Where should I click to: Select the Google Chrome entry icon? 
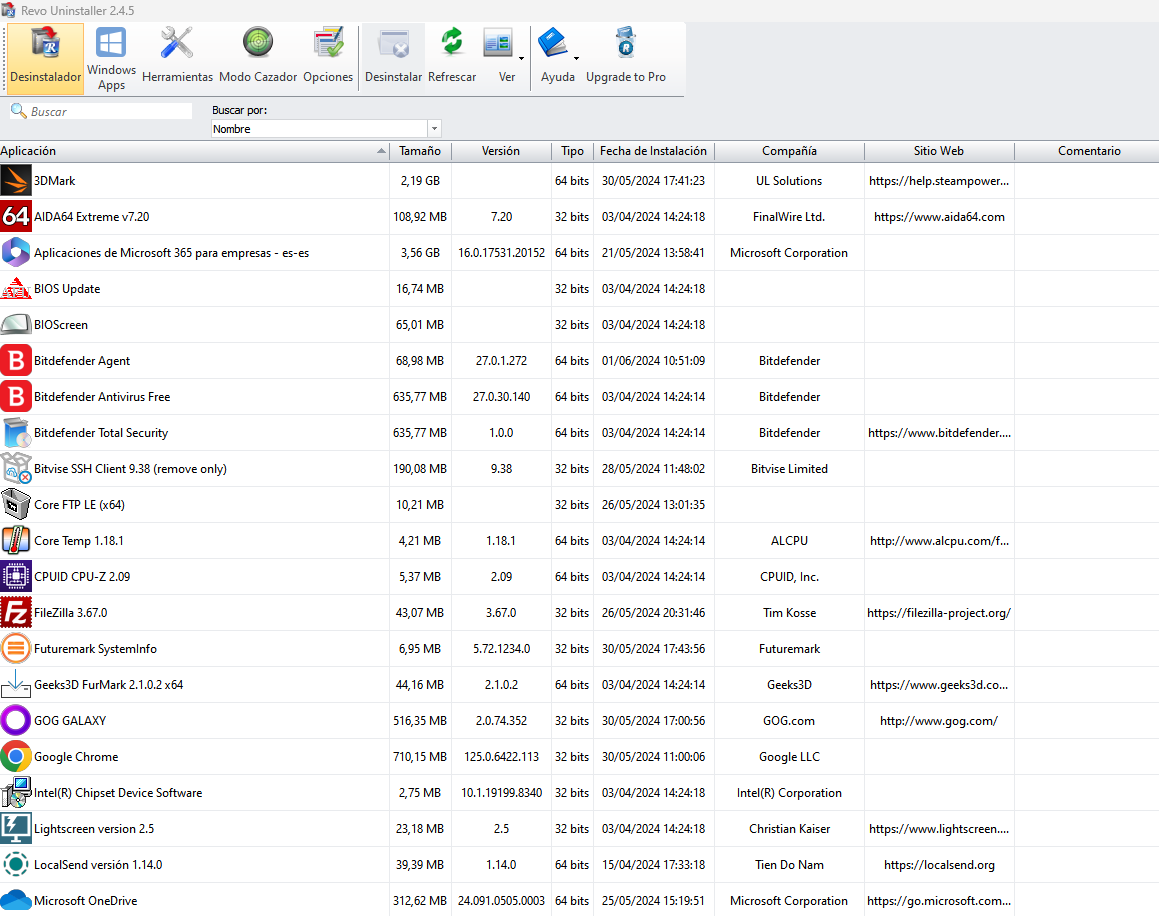click(16, 756)
